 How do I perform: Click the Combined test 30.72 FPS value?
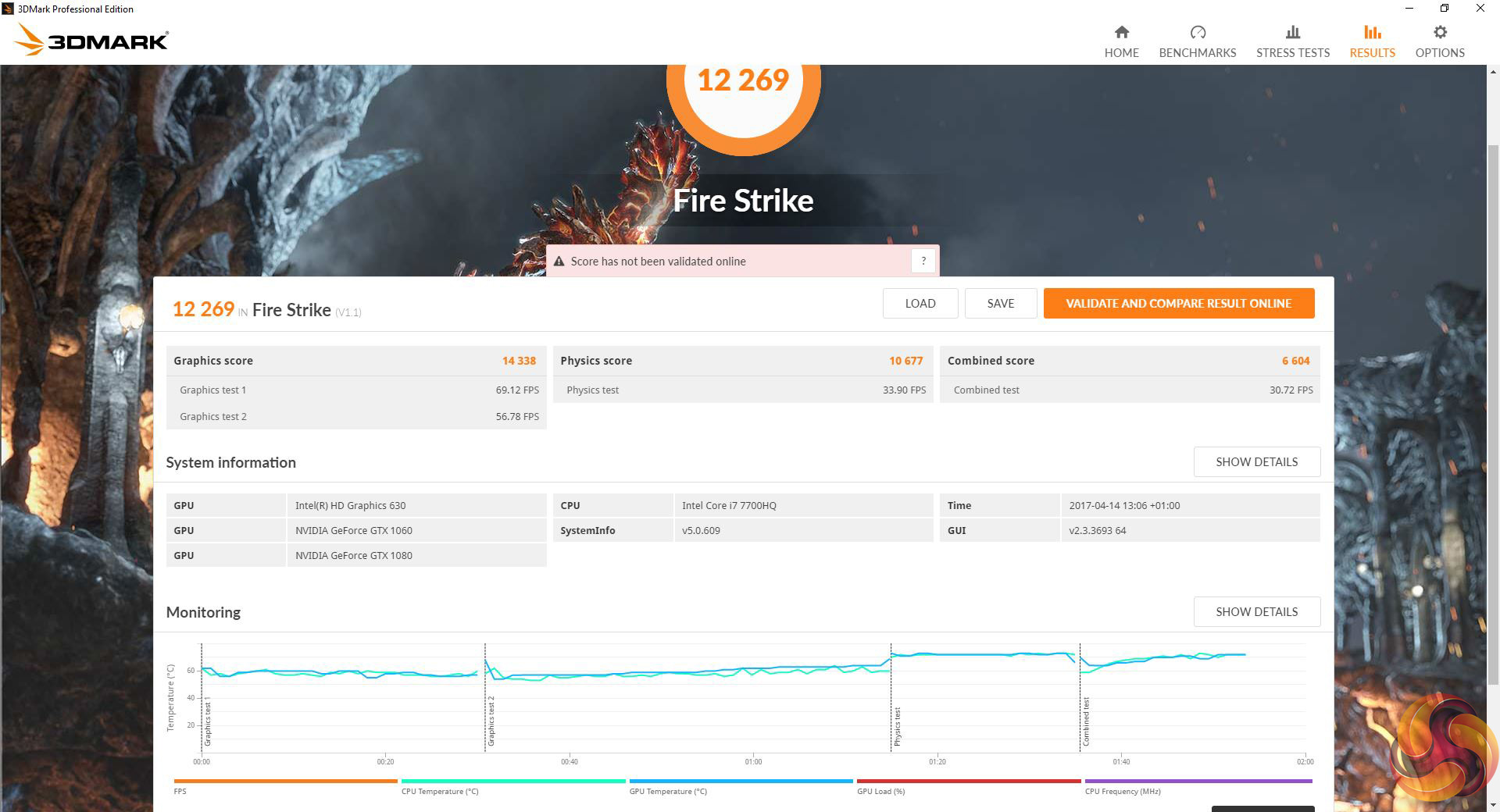(1291, 390)
